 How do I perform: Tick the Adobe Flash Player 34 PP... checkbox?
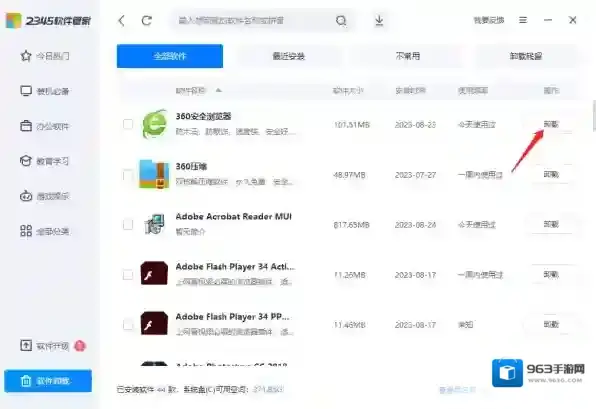tap(128, 325)
